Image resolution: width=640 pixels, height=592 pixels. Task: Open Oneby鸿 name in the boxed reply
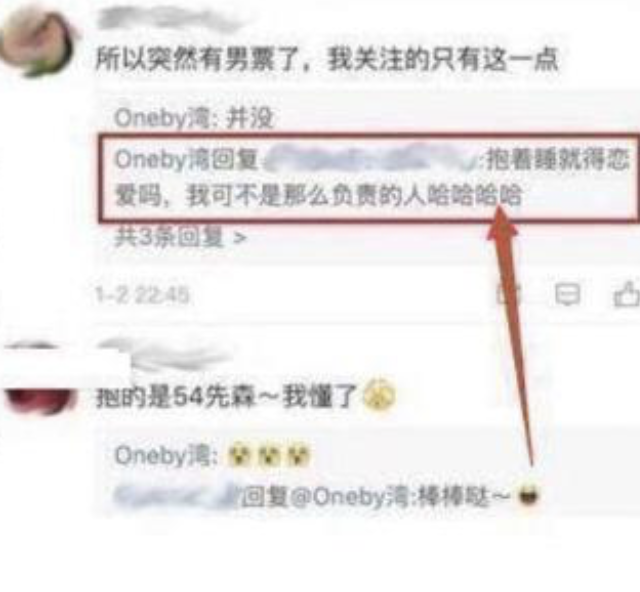[151, 159]
